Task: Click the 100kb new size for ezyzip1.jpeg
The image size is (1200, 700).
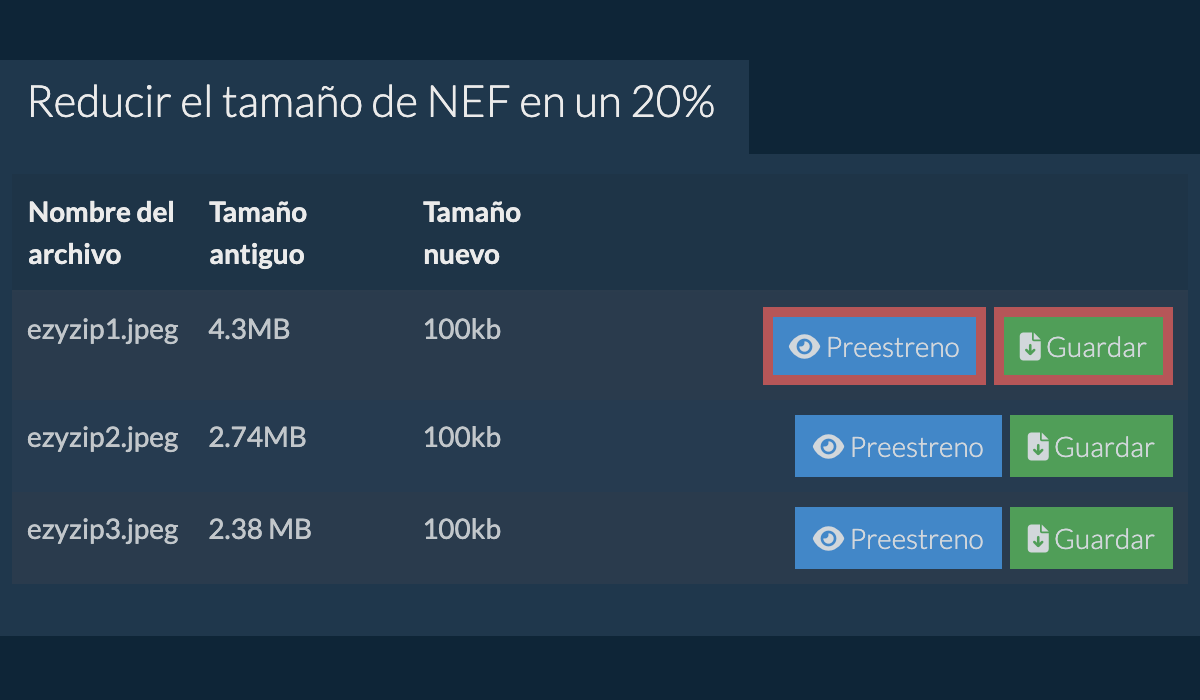Action: pyautogui.click(x=461, y=330)
